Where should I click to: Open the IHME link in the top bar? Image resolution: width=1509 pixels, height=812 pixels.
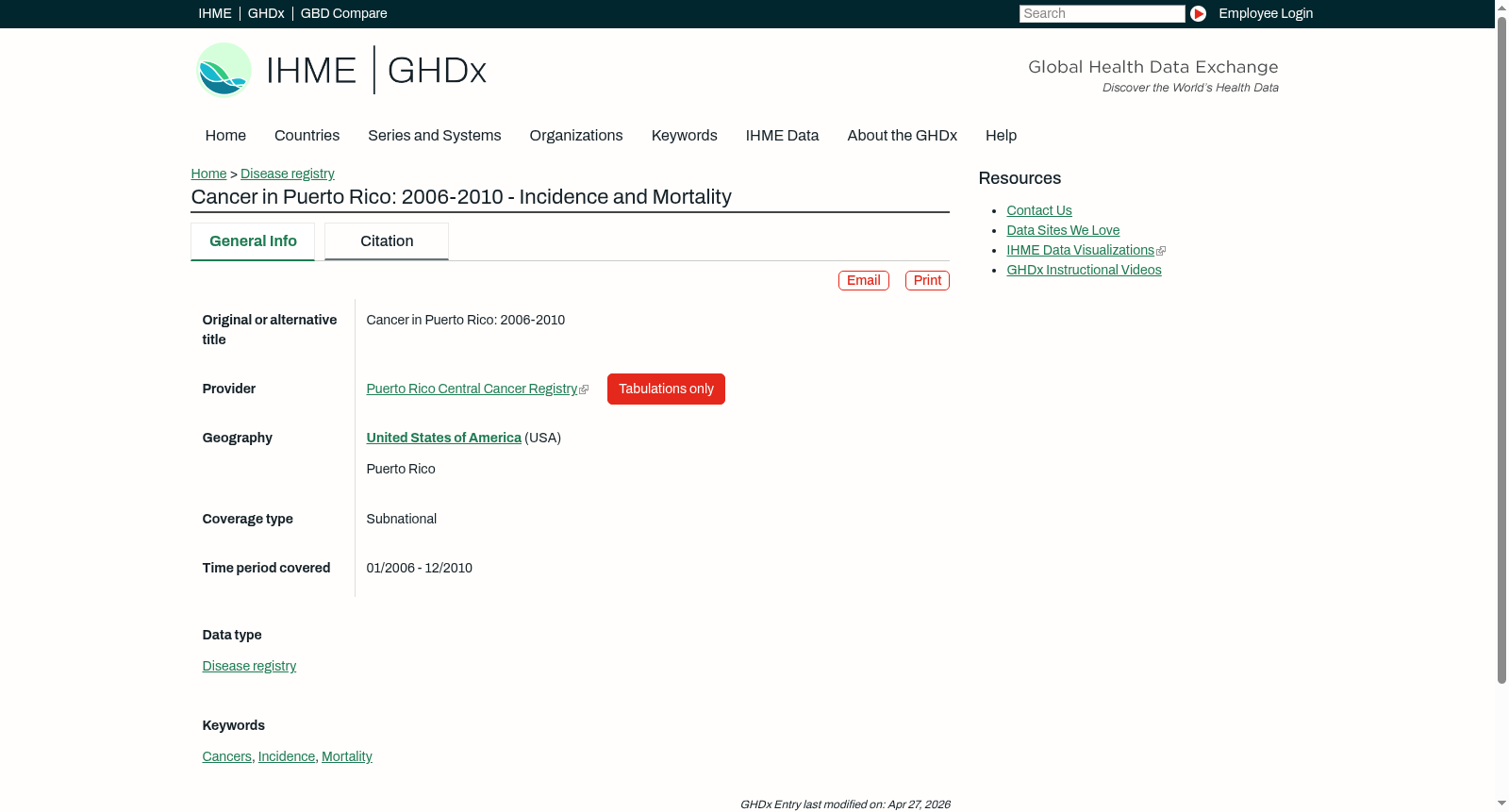click(x=215, y=13)
